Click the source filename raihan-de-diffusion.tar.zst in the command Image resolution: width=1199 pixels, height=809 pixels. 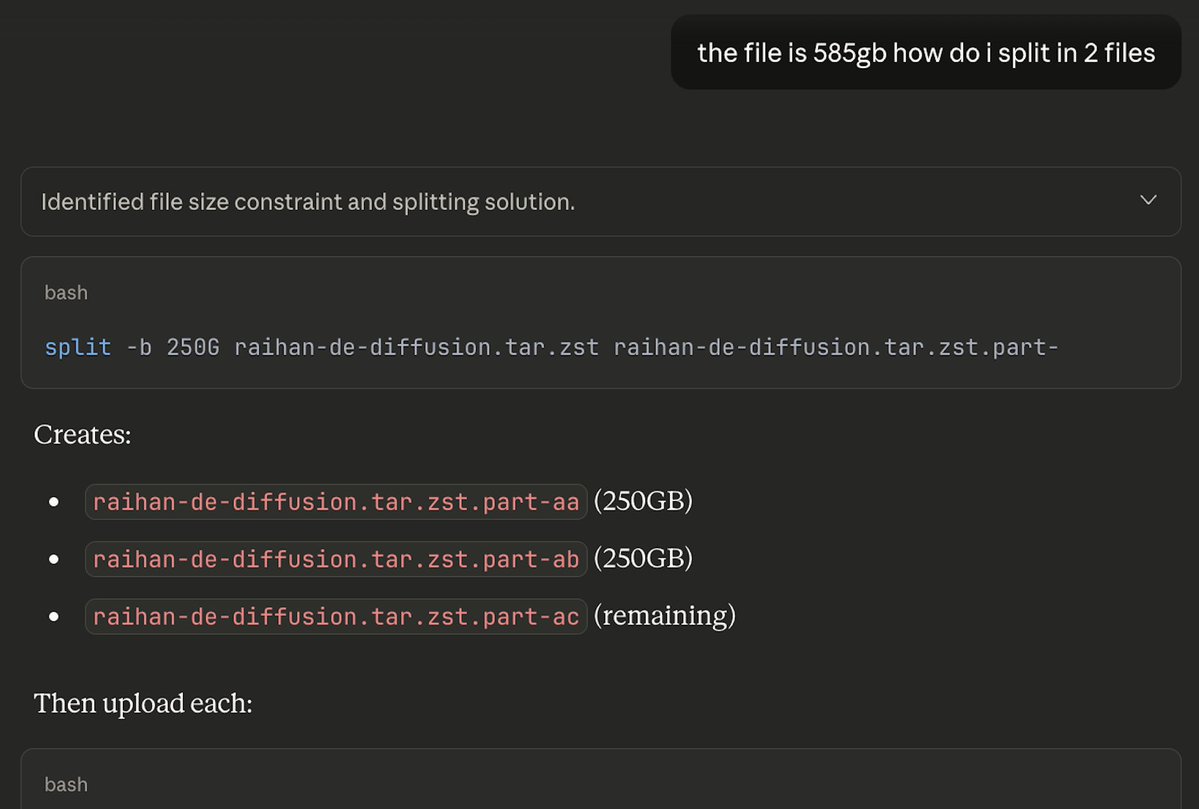point(417,347)
